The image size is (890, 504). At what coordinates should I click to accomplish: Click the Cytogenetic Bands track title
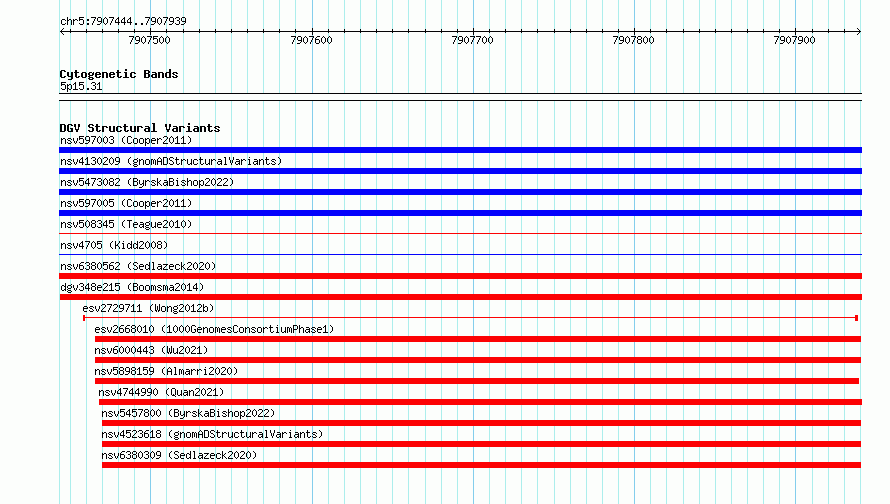coord(119,74)
